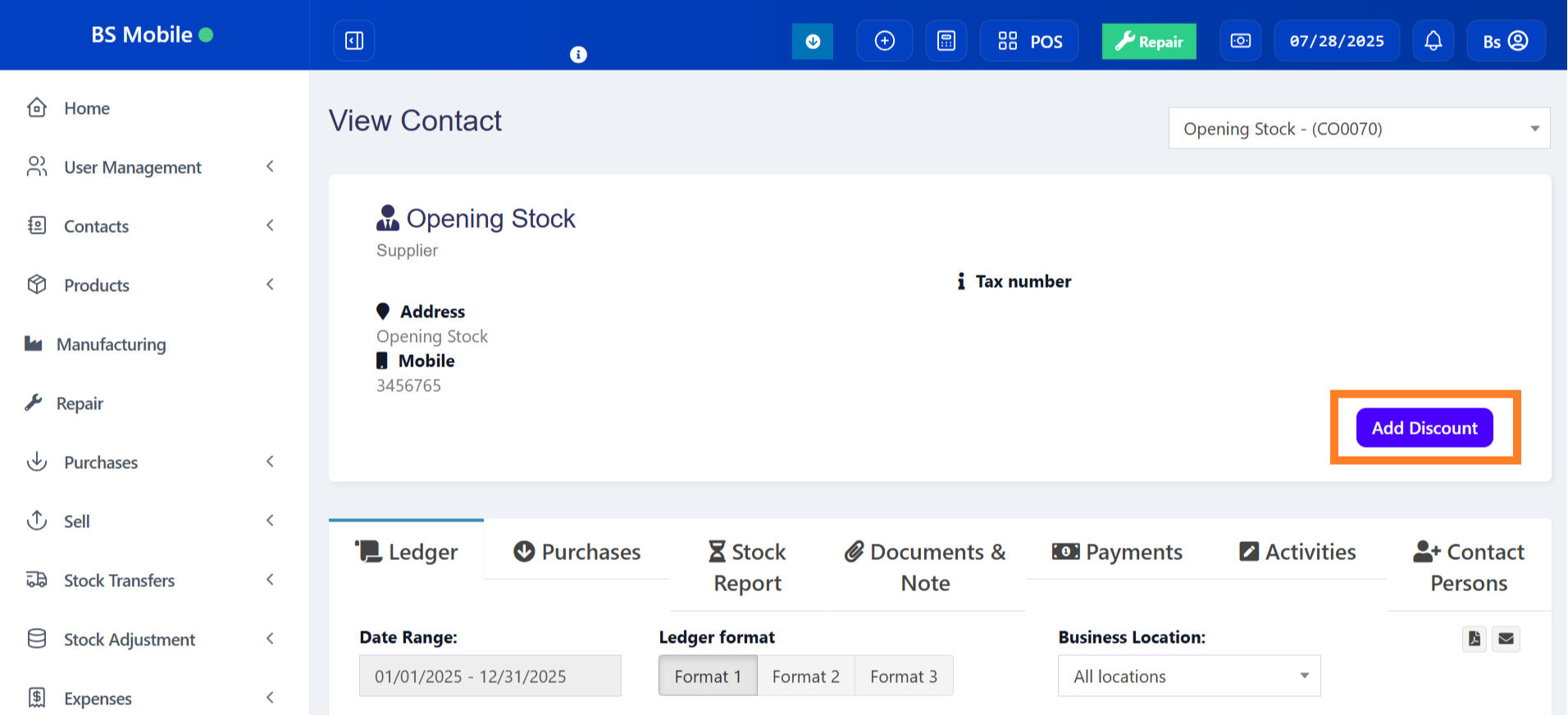Click the Add Discount button
Screen dimensions: 1568x715
[1424, 428]
